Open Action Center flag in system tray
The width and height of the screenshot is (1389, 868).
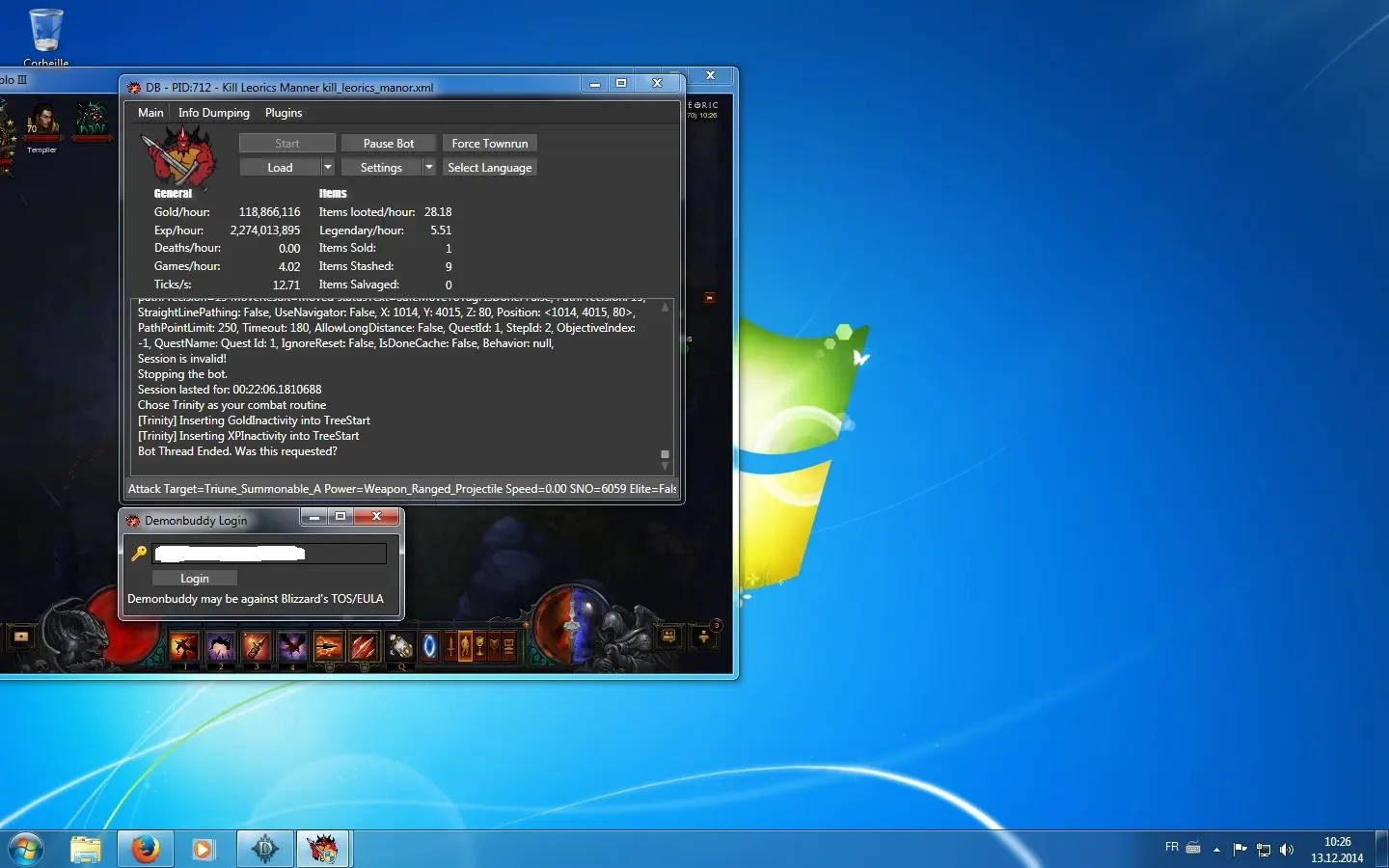(x=1240, y=850)
